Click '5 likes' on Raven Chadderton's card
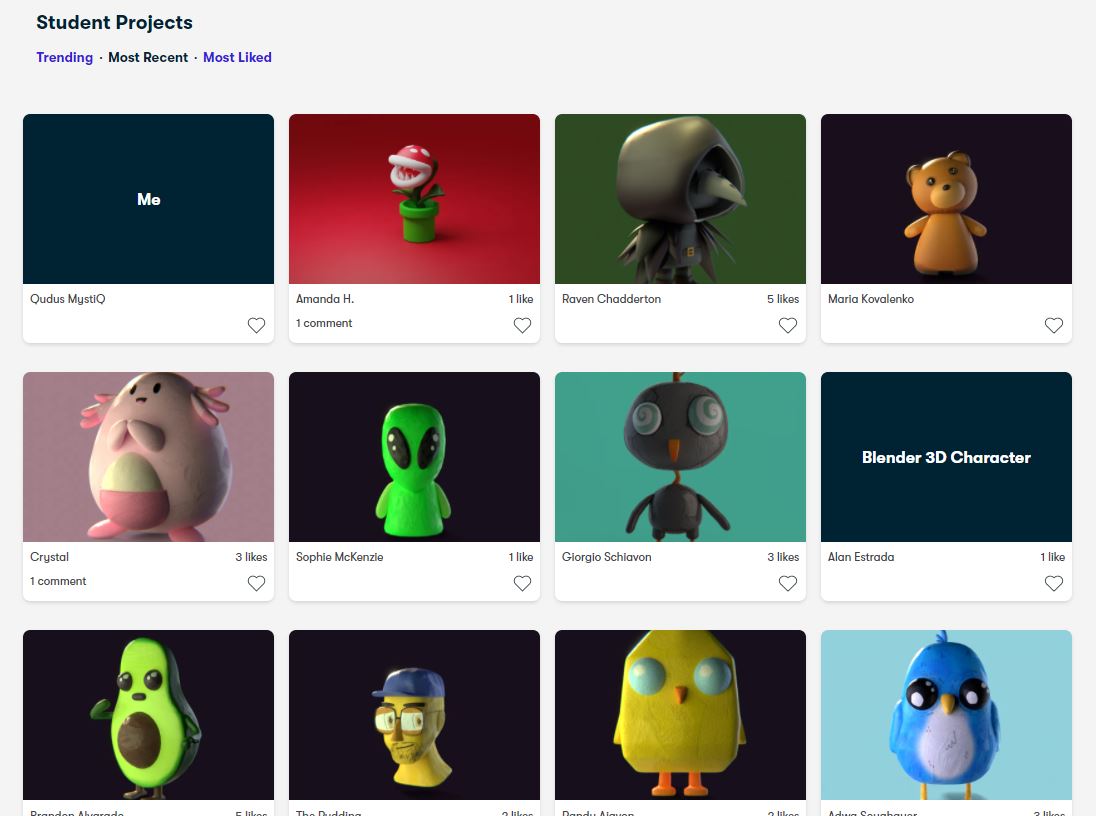Image resolution: width=1096 pixels, height=816 pixels. (x=783, y=299)
